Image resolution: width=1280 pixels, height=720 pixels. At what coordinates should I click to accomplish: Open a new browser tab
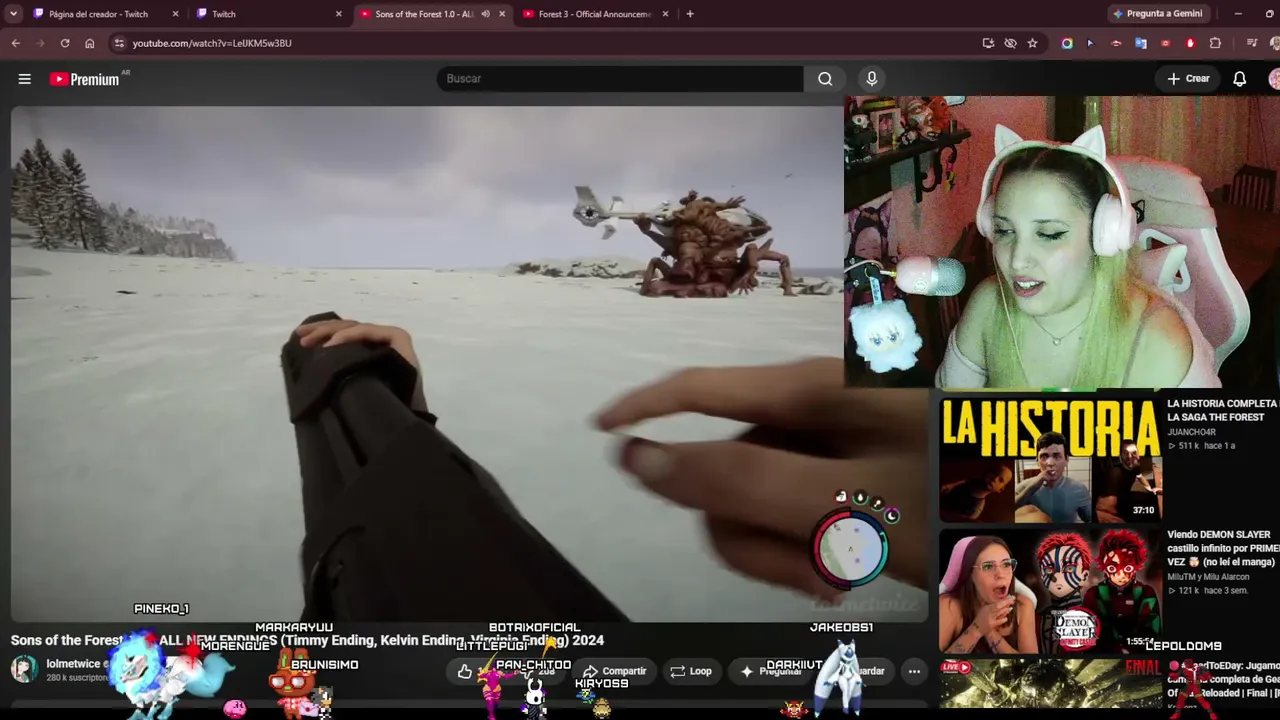(x=690, y=14)
